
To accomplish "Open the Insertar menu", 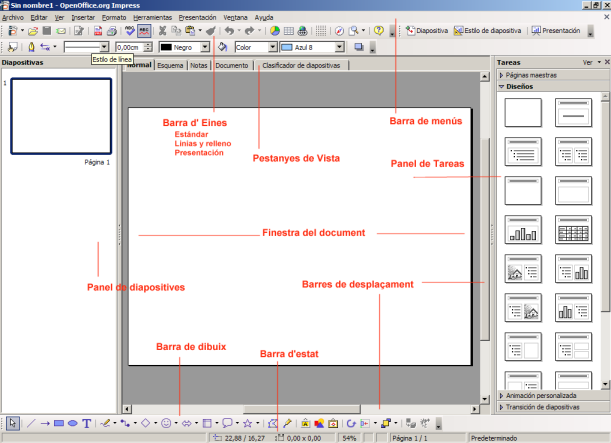I will 83,18.
